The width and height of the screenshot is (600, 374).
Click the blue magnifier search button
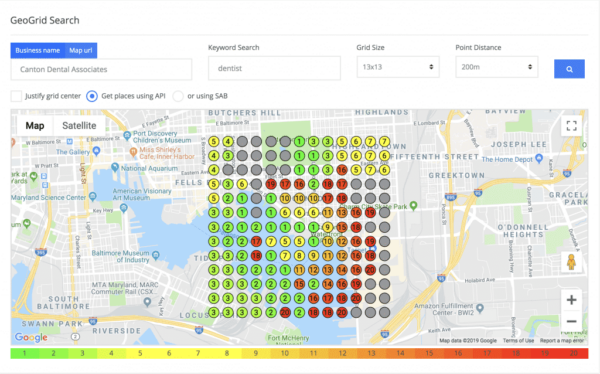tap(569, 69)
